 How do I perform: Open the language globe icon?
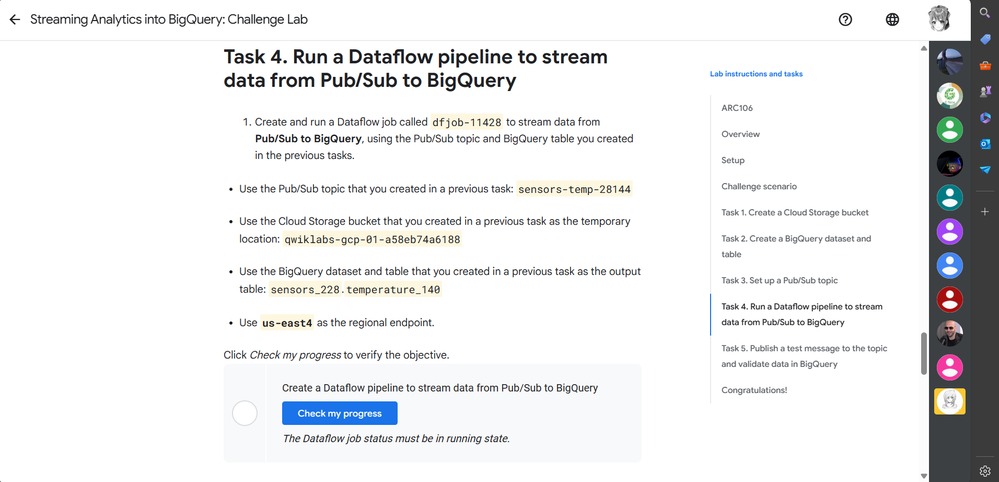coord(893,20)
